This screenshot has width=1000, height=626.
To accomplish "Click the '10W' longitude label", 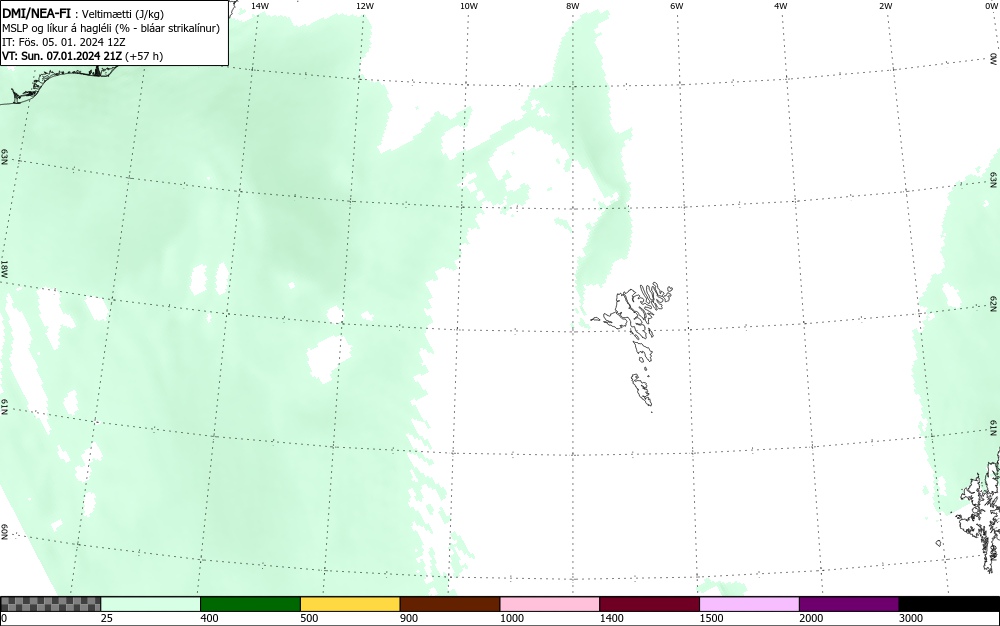I will point(469,6).
